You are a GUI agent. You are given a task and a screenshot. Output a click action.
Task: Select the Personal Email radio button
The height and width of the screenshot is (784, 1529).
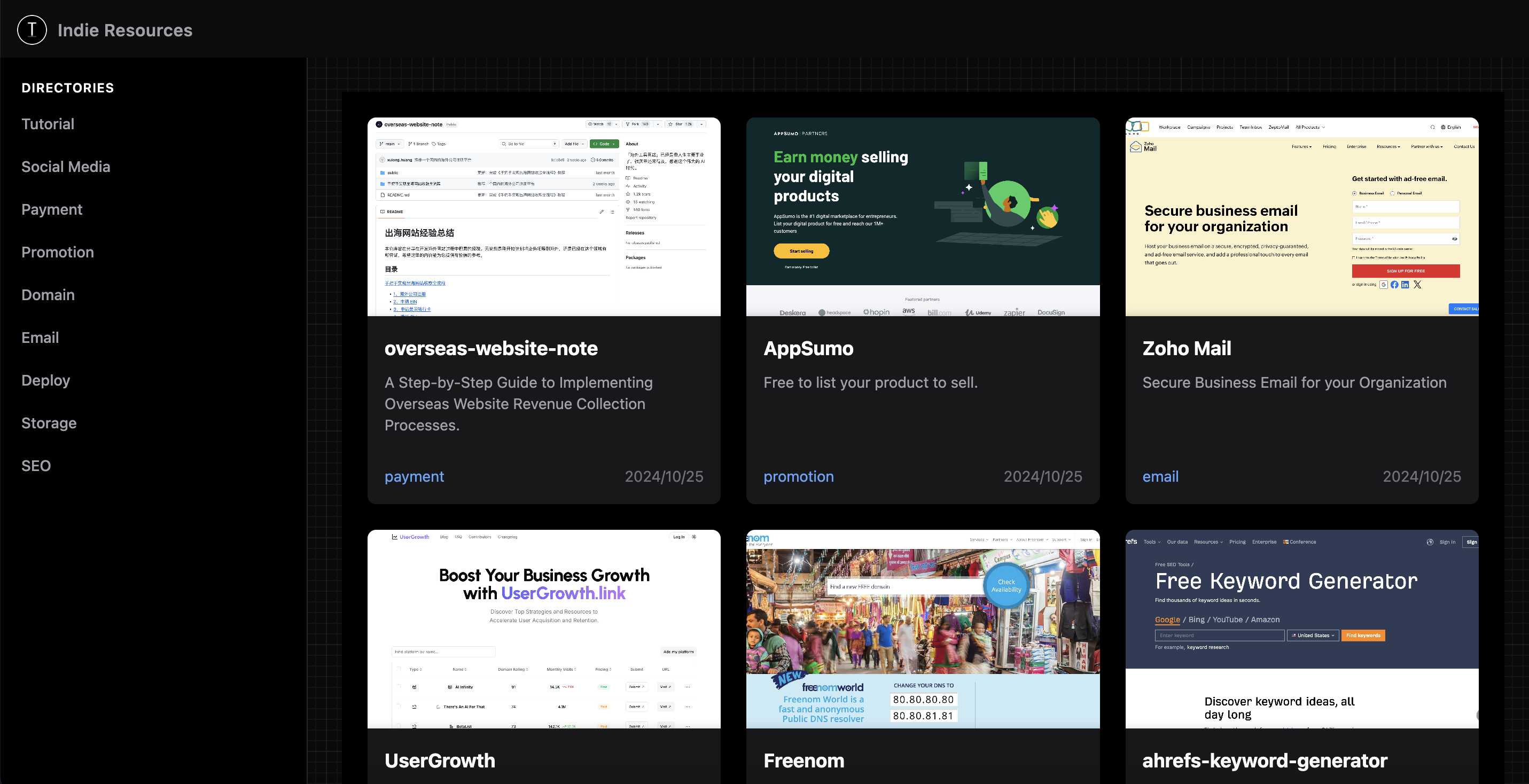[1393, 193]
